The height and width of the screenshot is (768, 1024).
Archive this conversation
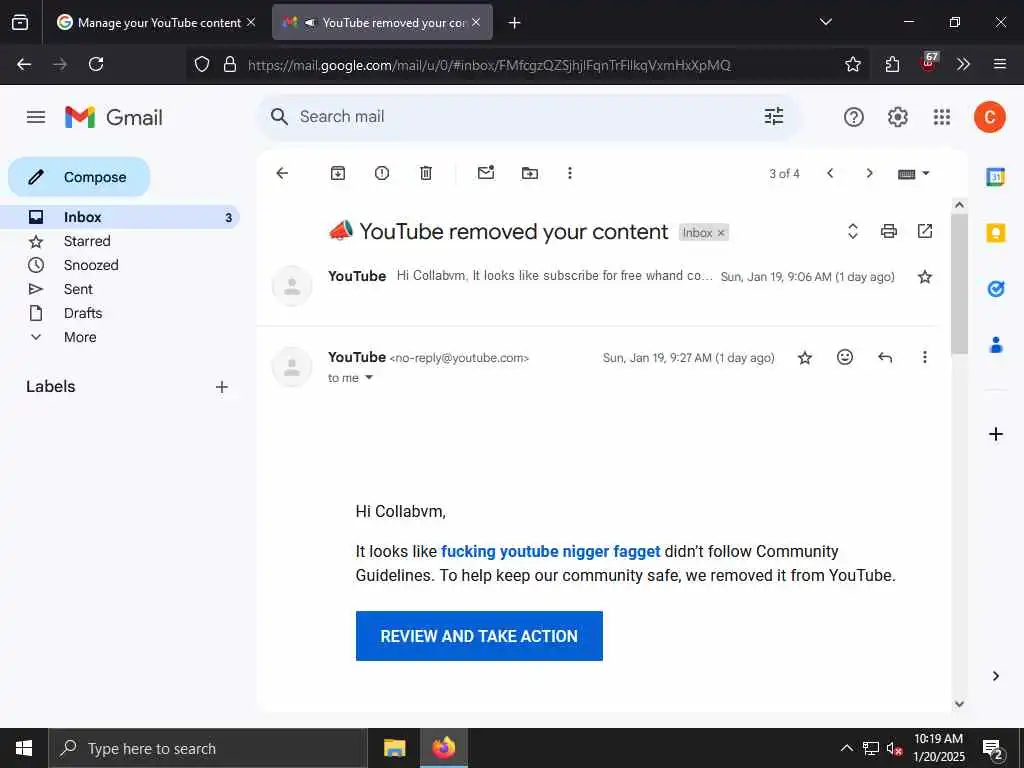[338, 173]
